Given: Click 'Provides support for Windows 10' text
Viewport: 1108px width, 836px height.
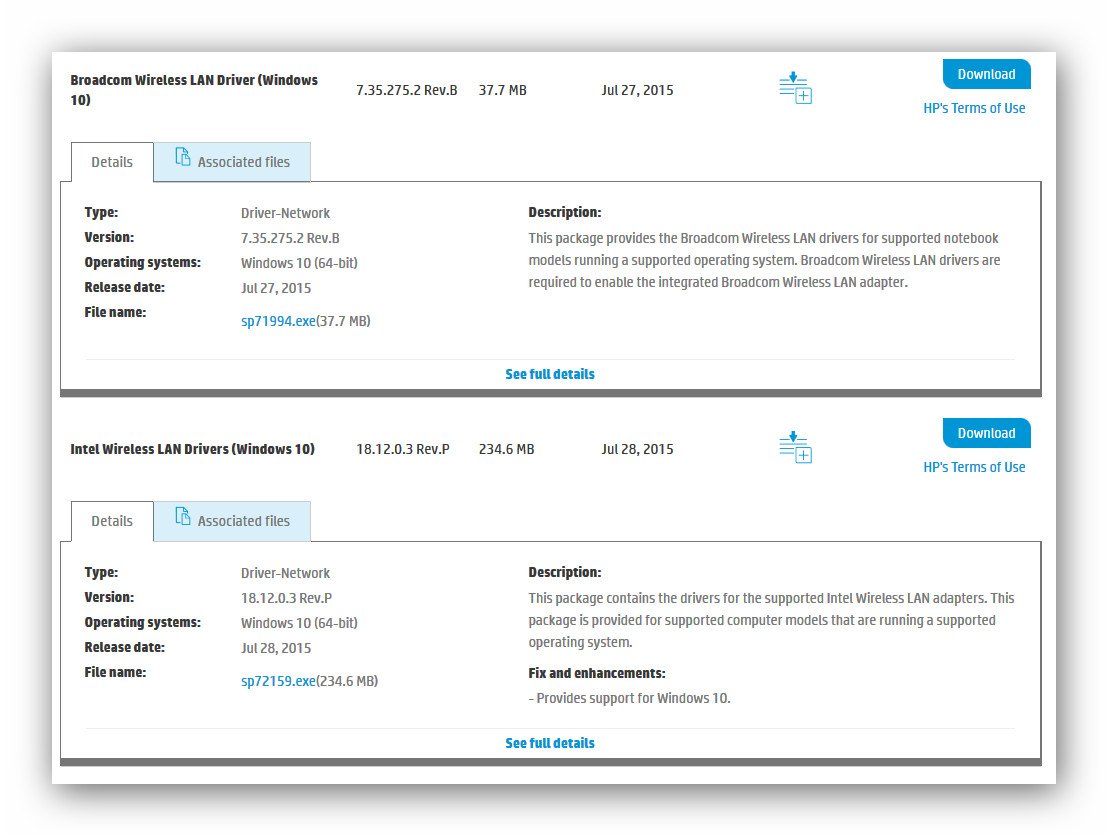Looking at the screenshot, I should (633, 698).
